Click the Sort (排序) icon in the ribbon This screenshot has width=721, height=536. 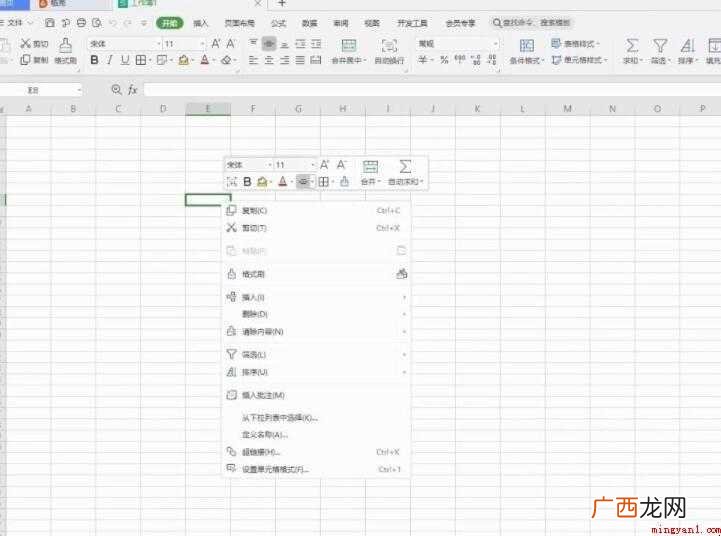pos(687,46)
